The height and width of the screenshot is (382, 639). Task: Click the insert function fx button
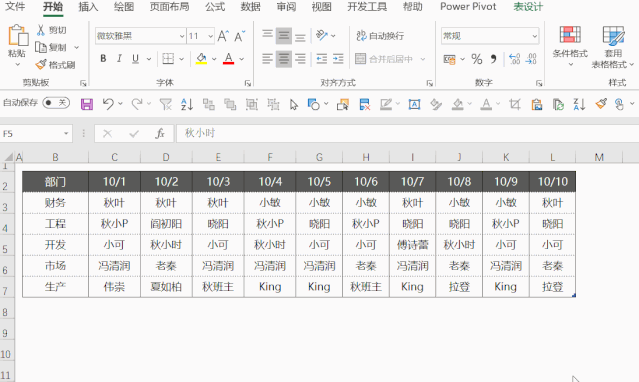click(160, 133)
